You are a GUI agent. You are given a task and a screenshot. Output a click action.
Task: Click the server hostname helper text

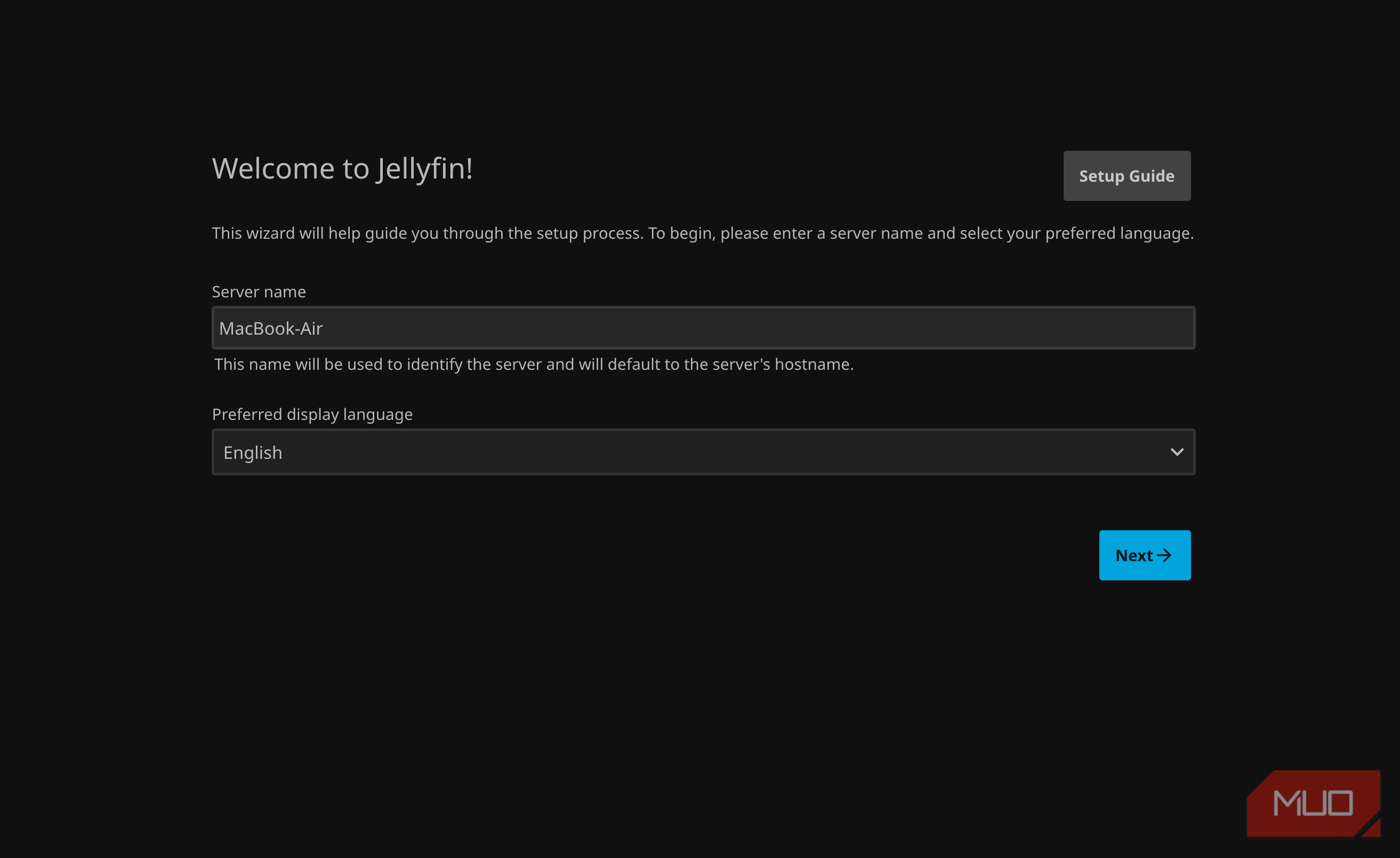[534, 365]
